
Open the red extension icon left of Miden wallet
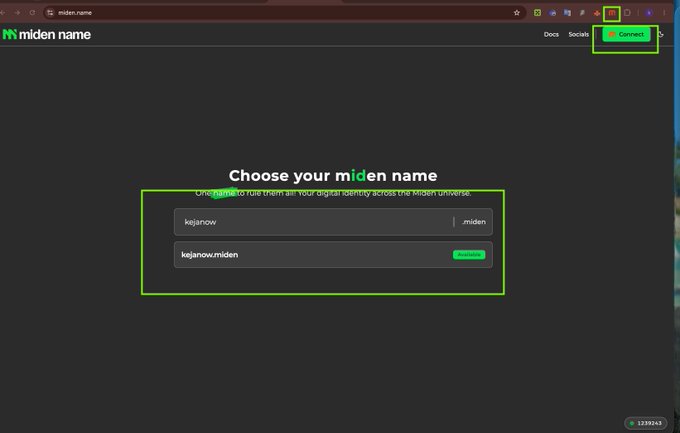point(597,13)
